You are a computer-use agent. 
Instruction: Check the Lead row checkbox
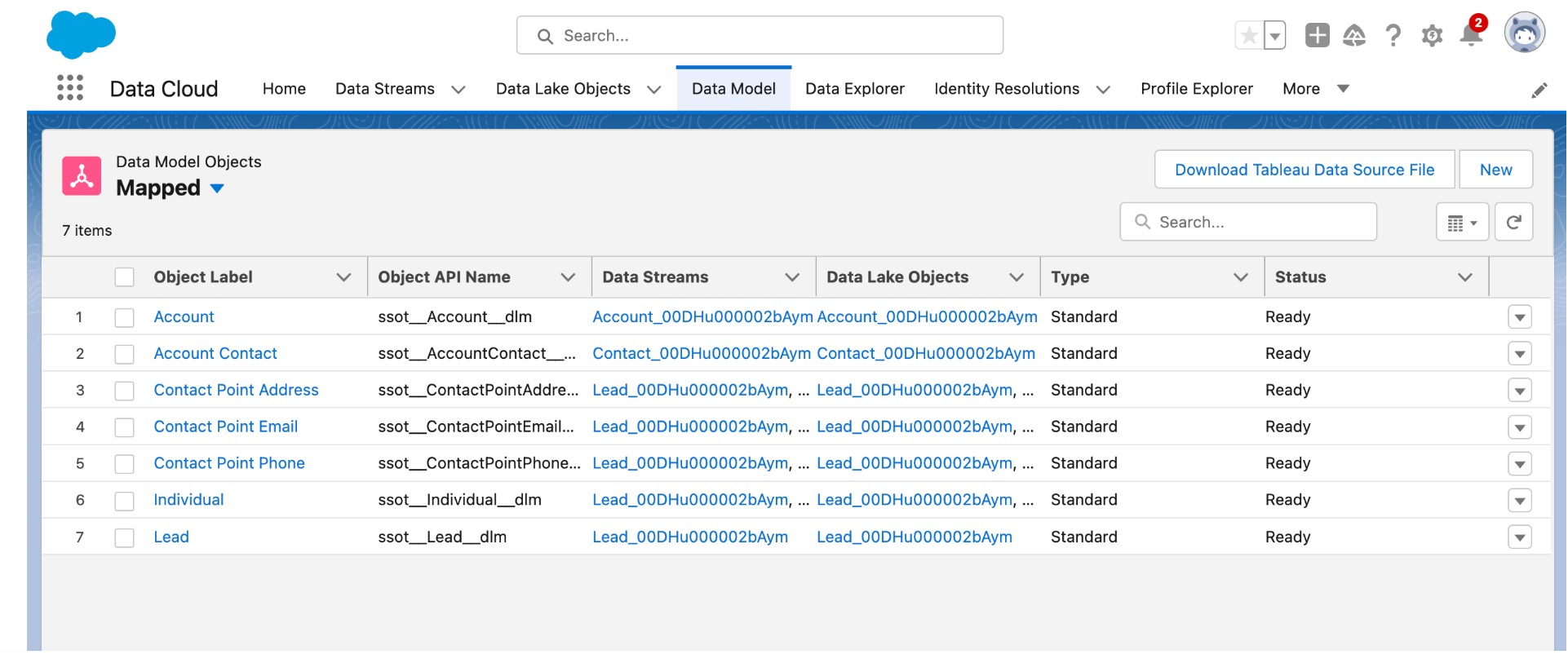124,537
